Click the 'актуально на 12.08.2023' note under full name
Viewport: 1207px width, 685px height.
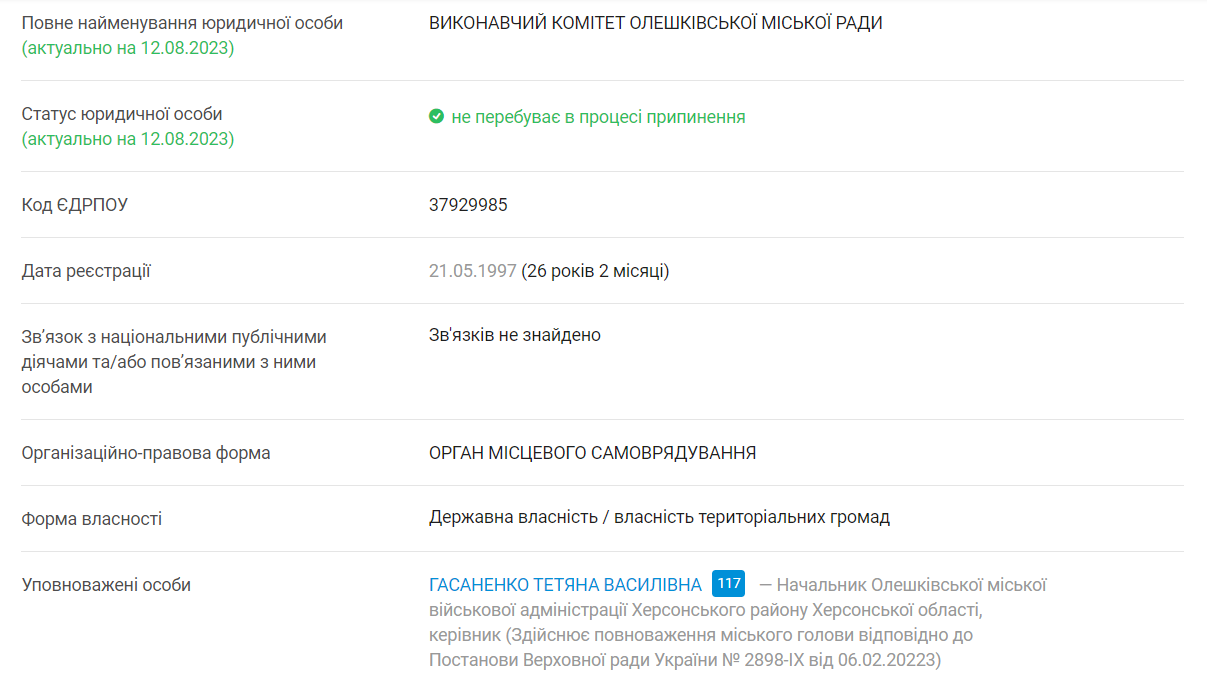coord(128,48)
